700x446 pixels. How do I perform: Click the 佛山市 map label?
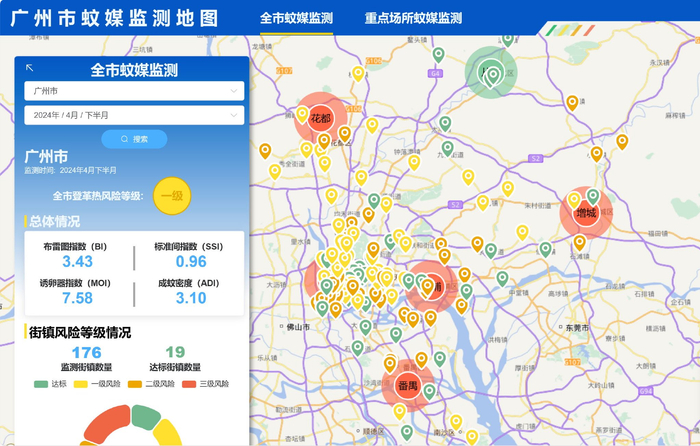point(298,327)
